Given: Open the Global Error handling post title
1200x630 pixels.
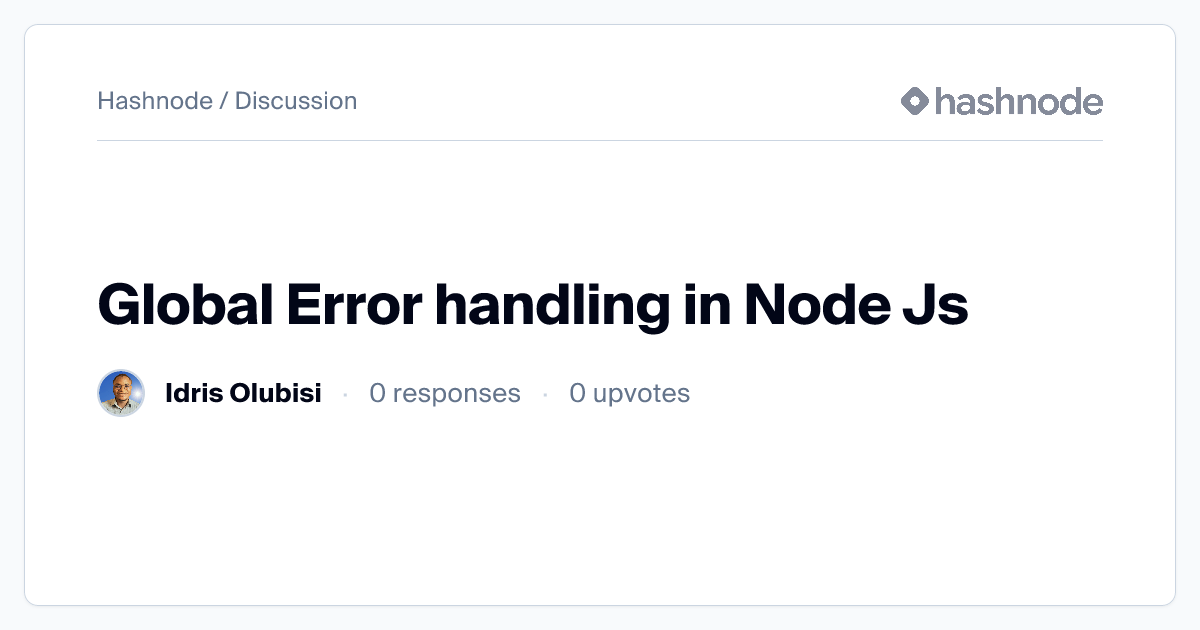Looking at the screenshot, I should [533, 305].
